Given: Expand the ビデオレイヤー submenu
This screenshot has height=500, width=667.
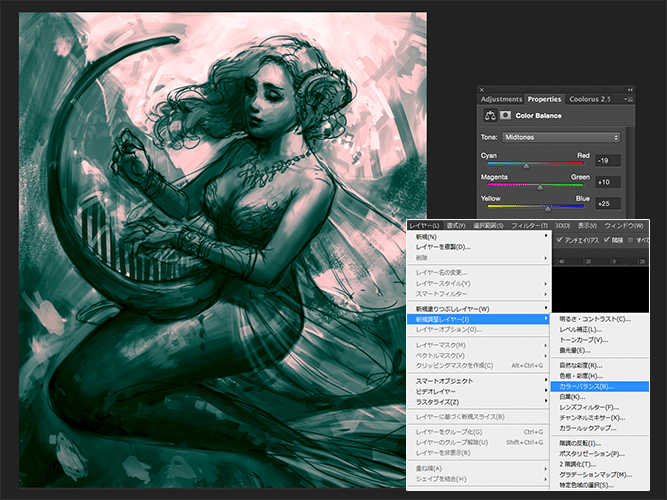Looking at the screenshot, I should [479, 391].
